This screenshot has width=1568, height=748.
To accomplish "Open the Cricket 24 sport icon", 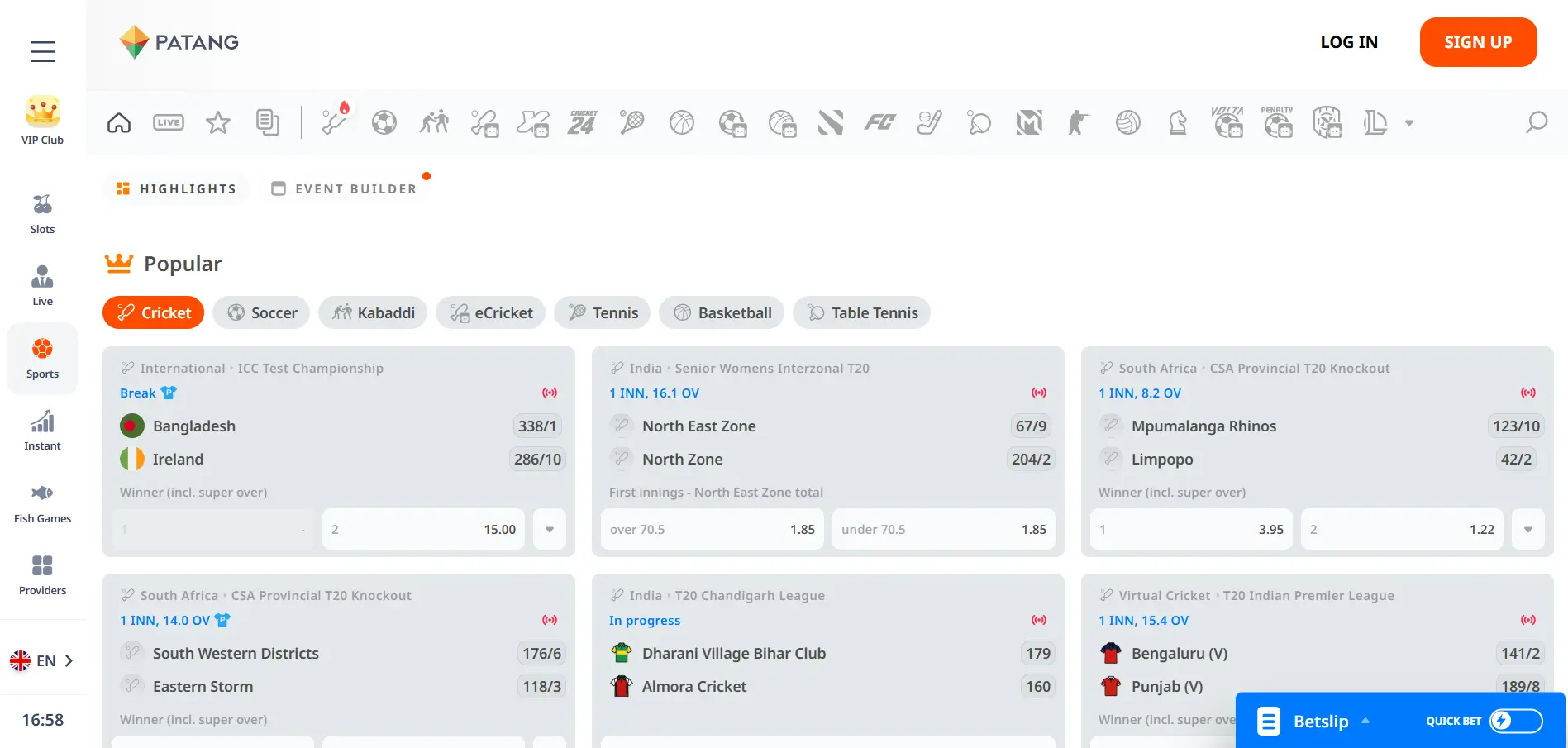I will pyautogui.click(x=582, y=122).
